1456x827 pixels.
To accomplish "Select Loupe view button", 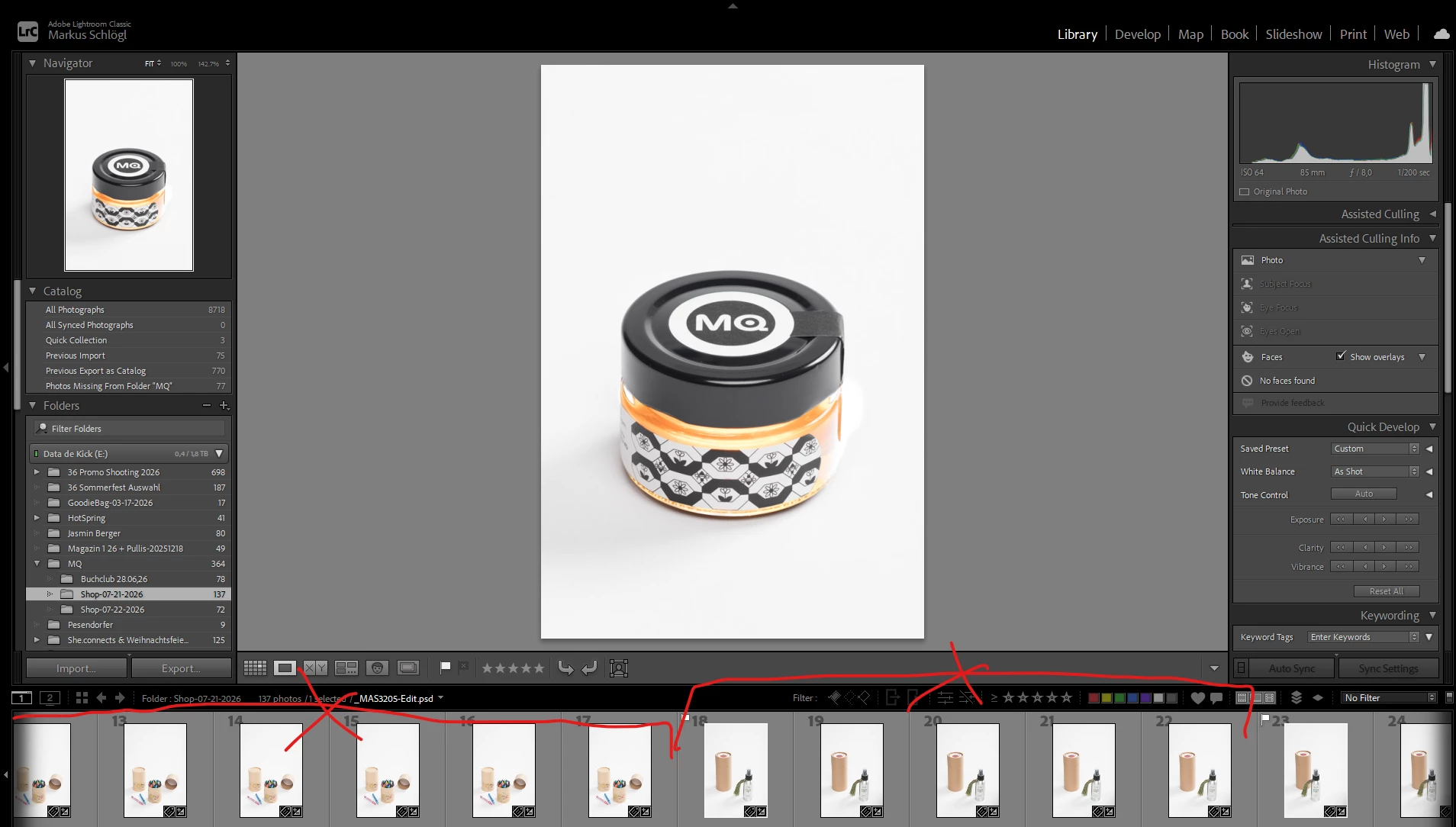I will click(285, 668).
